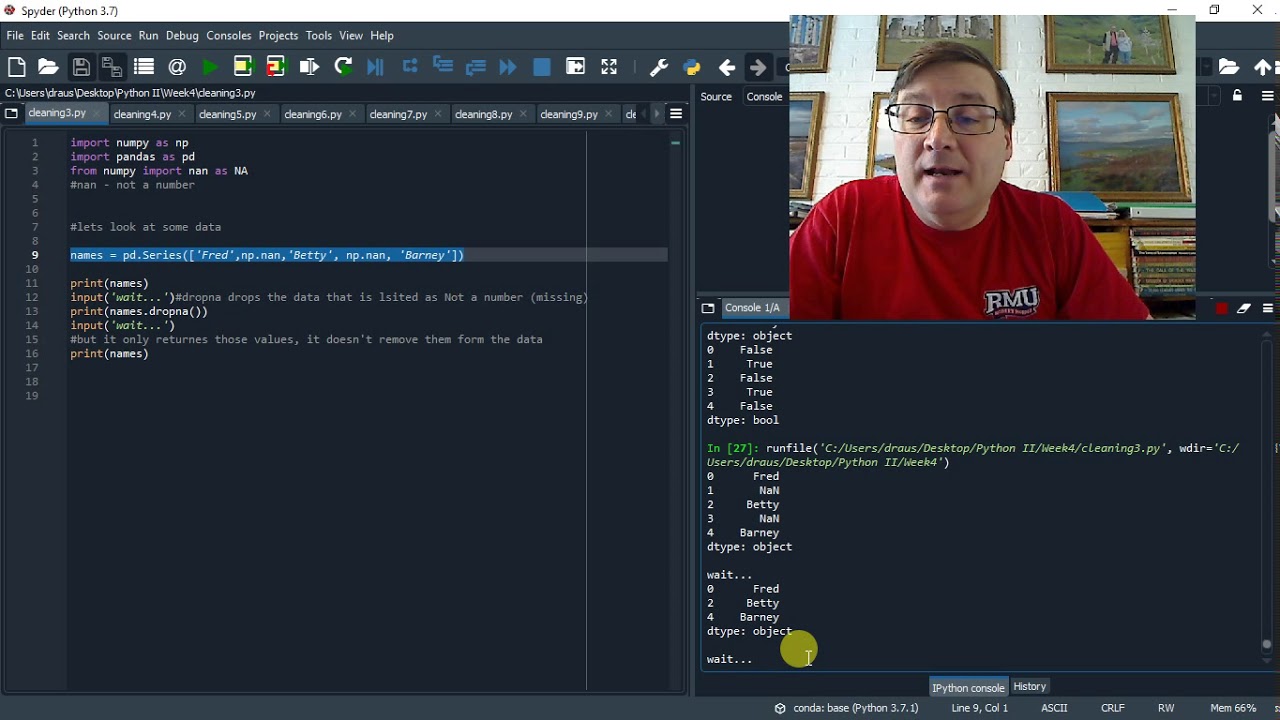Open Preferences wrench icon

tap(659, 67)
